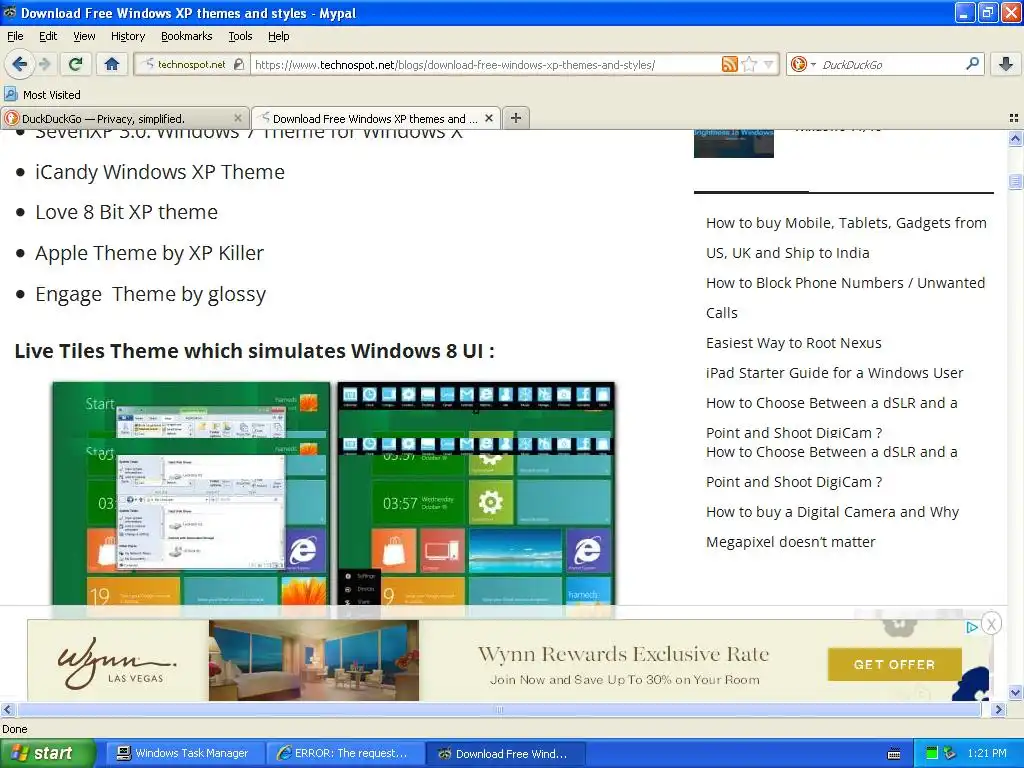1024x768 pixels.
Task: Go forward with the forward arrow
Action: tap(44, 64)
